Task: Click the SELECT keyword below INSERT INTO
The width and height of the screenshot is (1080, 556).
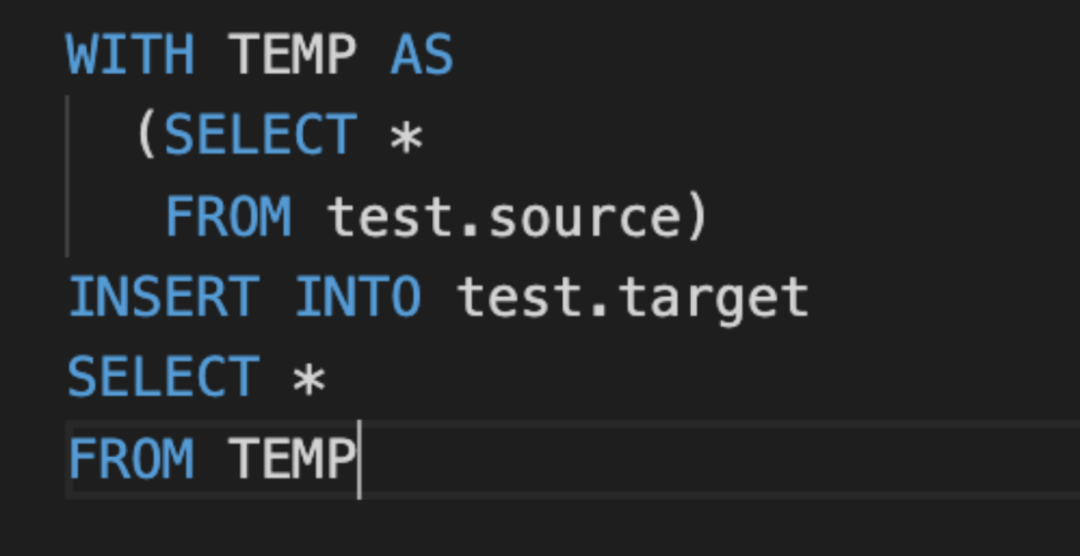Action: click(x=163, y=379)
